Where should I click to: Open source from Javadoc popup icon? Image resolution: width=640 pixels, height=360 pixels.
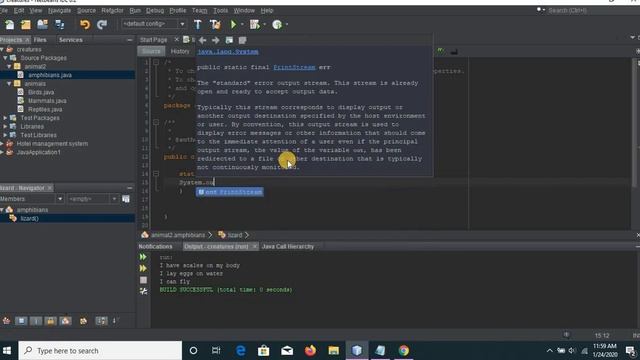242,40
